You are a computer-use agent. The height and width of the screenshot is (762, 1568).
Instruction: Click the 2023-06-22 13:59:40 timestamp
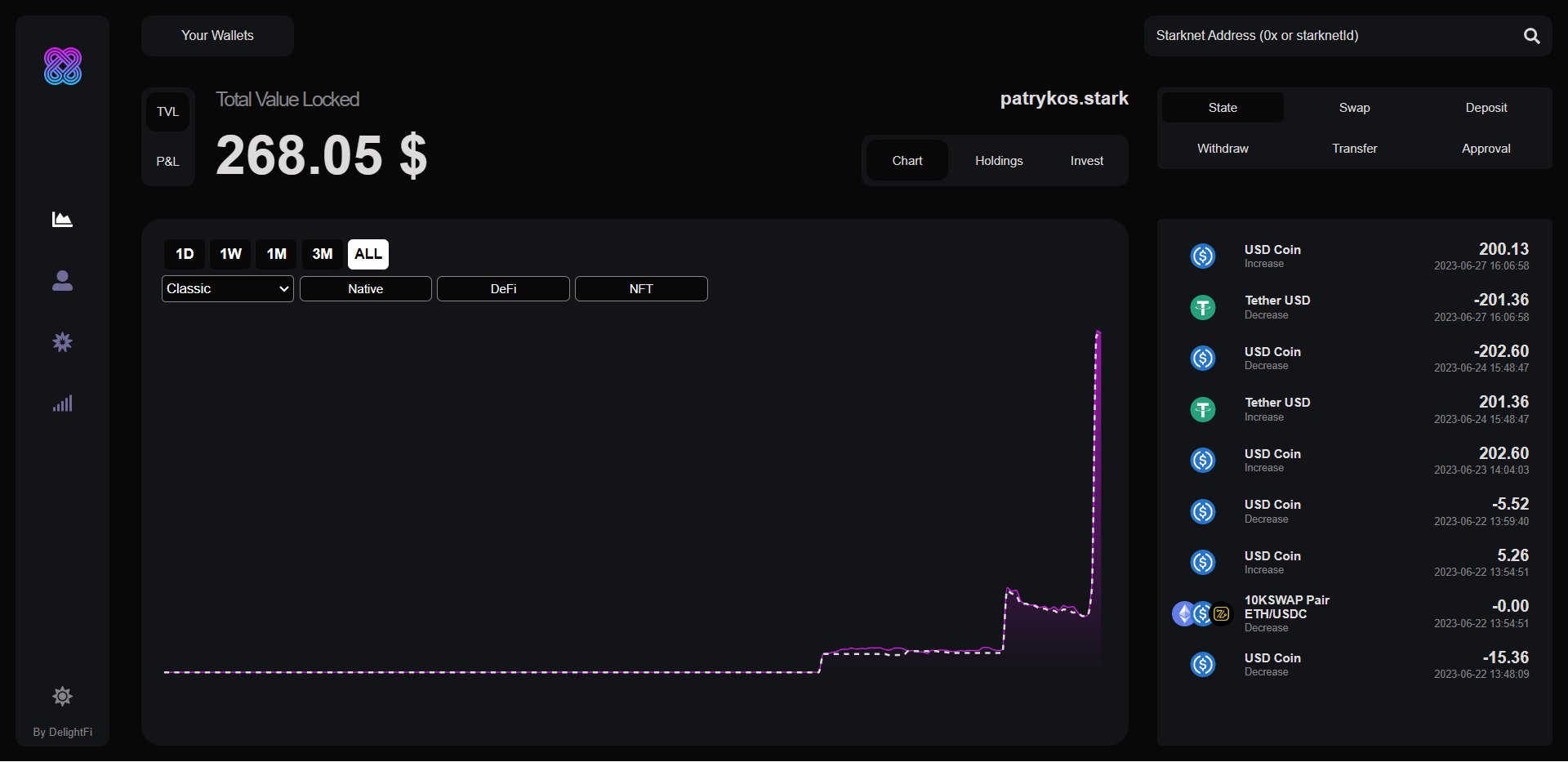pos(1481,521)
